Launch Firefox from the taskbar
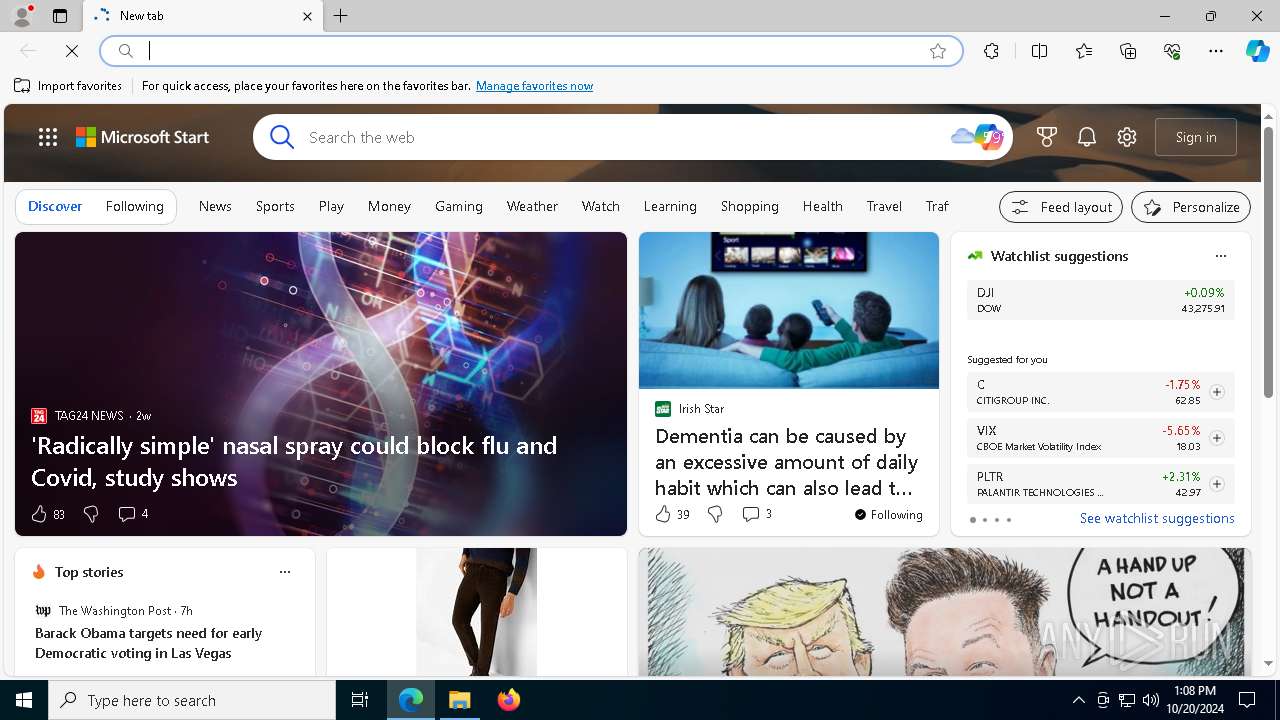 (x=509, y=700)
